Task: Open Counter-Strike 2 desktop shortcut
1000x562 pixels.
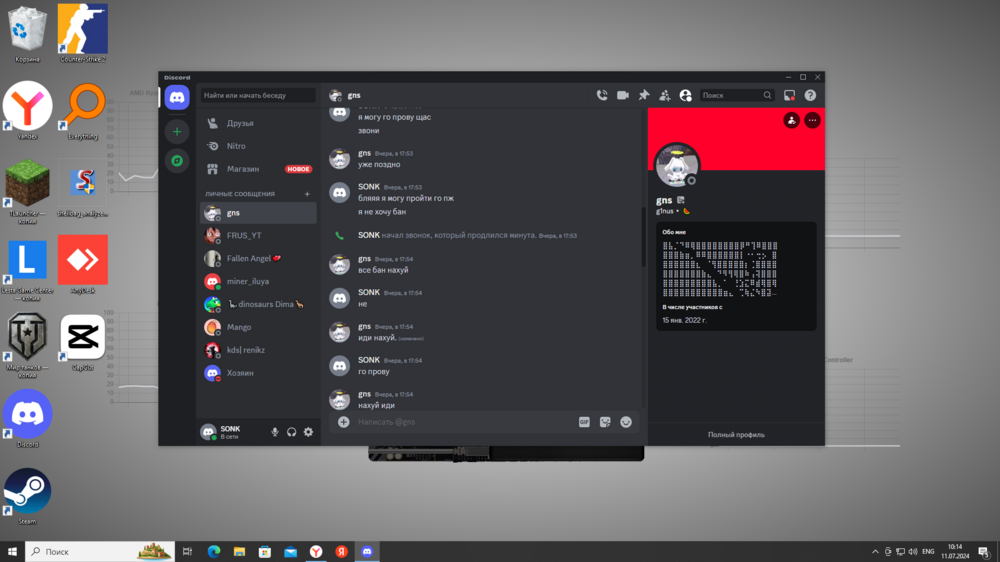Action: (x=82, y=33)
